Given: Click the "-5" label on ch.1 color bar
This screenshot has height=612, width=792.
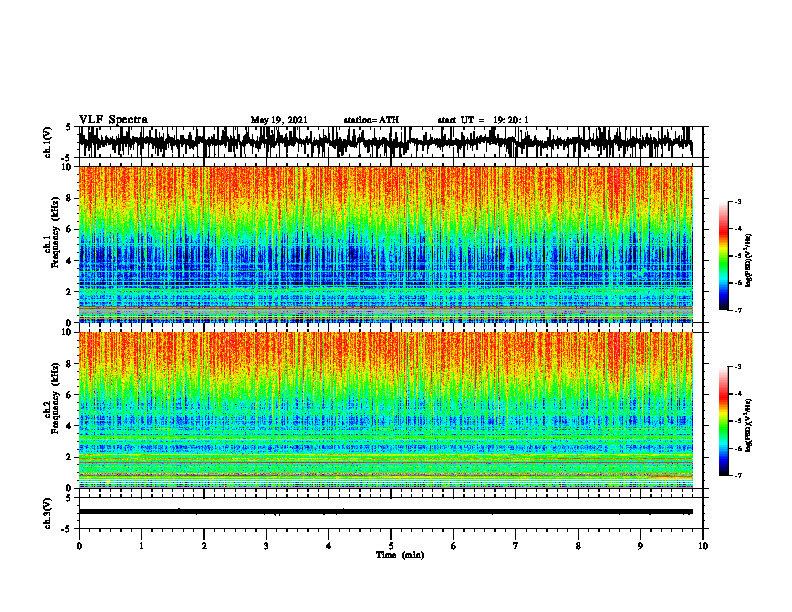Looking at the screenshot, I should point(738,256).
